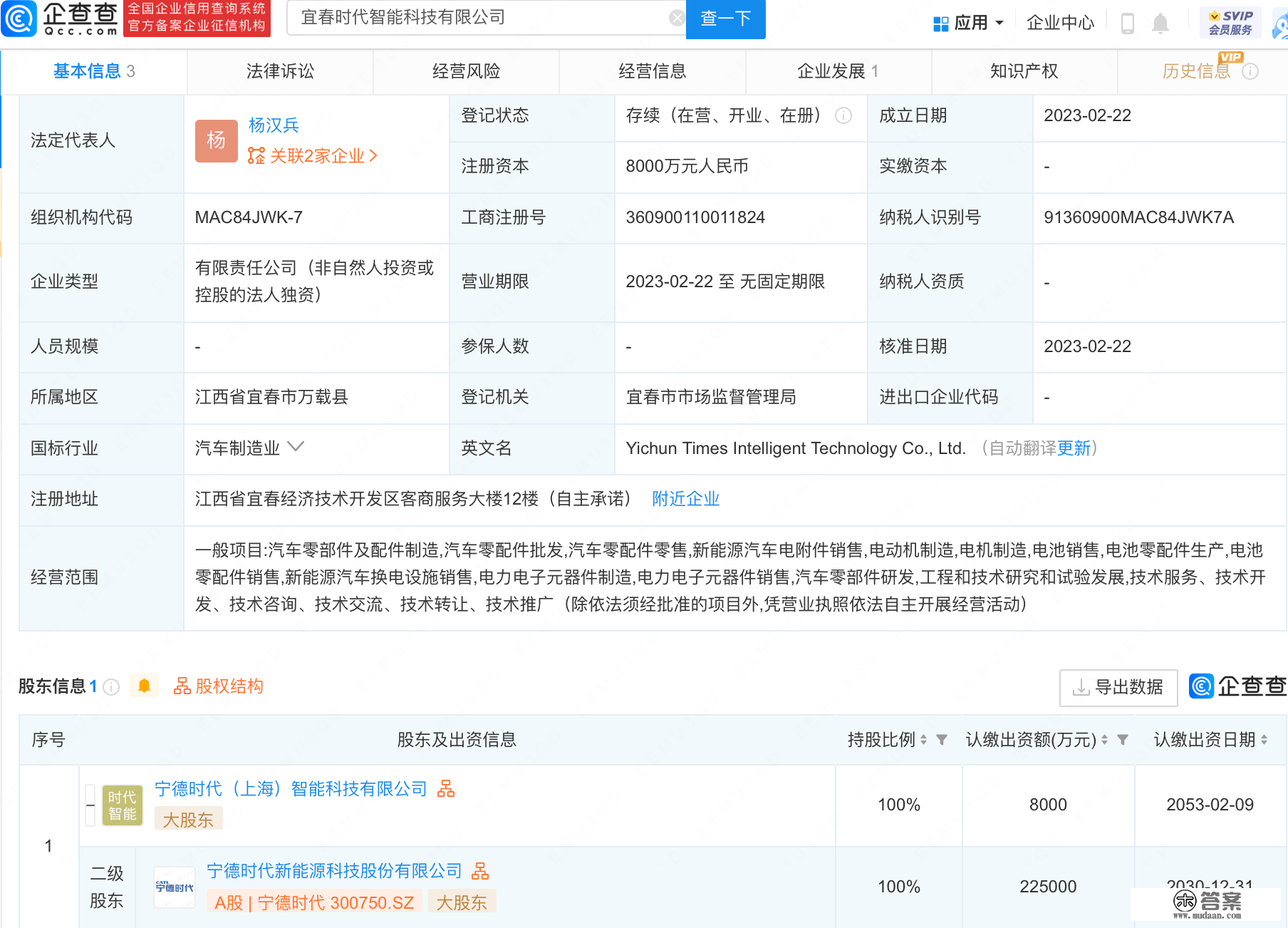Open 宁德时代新能源科技股份有限公司 link
Image resolution: width=1288 pixels, height=928 pixels.
334,871
